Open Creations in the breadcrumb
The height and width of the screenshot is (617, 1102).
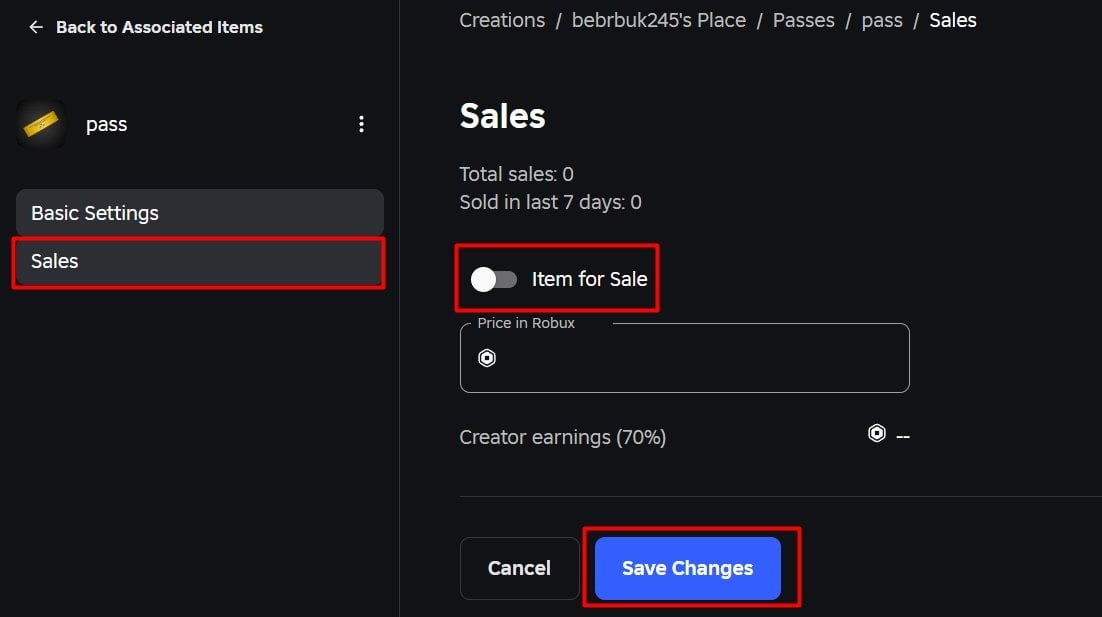point(502,20)
